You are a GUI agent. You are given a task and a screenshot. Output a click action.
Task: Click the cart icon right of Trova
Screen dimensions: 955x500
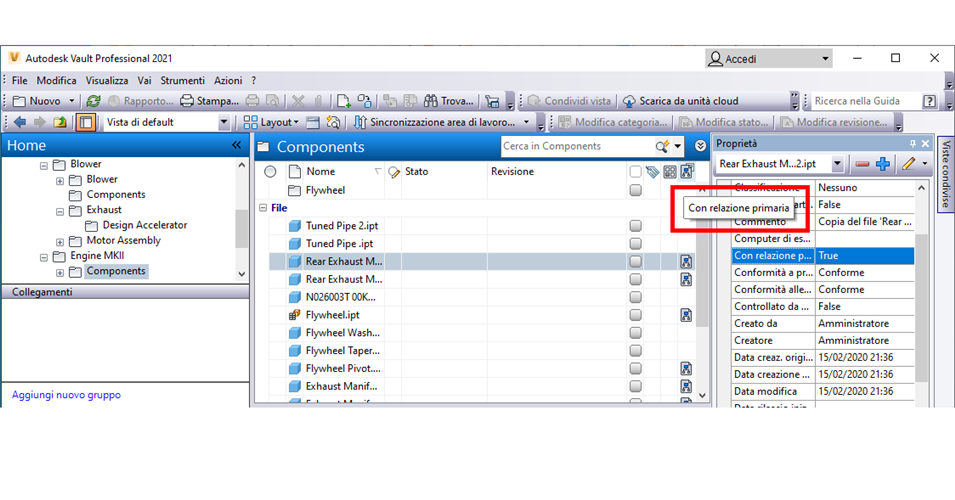point(492,101)
